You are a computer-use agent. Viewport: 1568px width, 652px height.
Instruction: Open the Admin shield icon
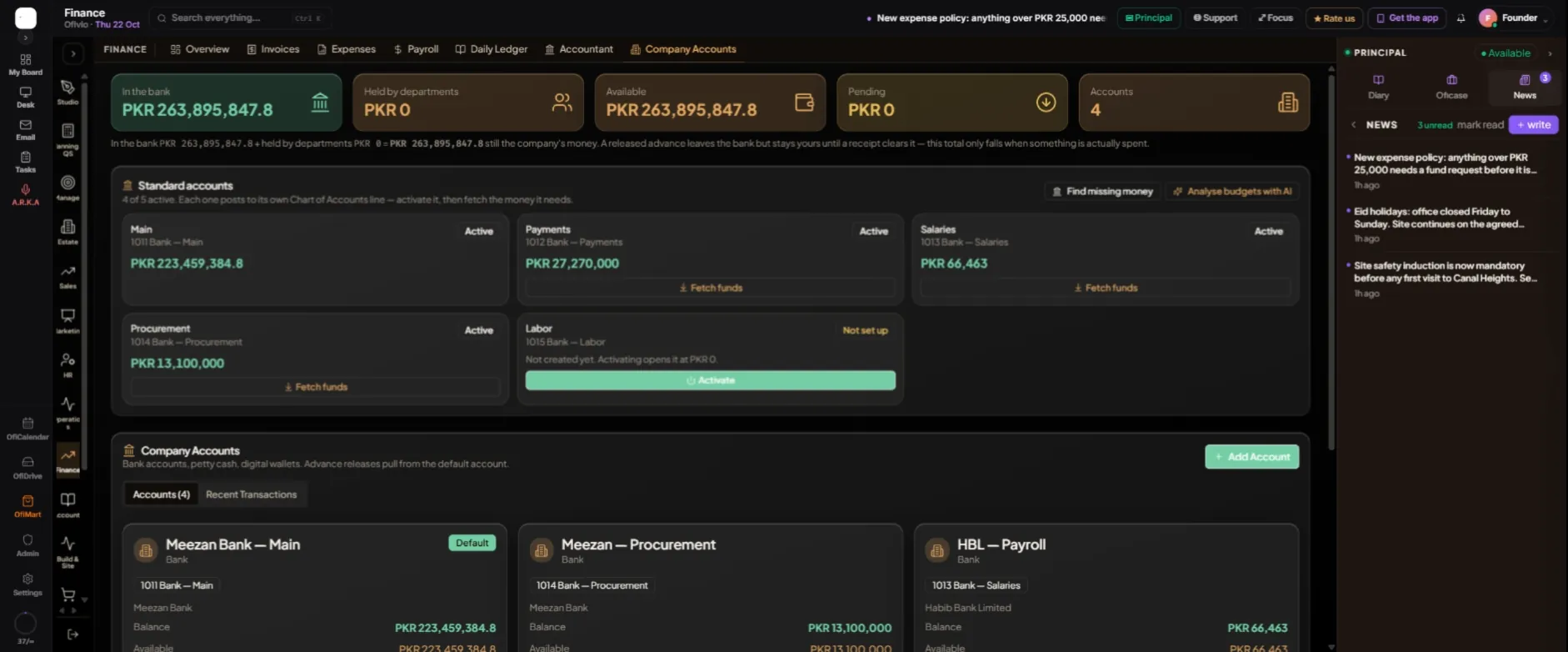pyautogui.click(x=27, y=545)
